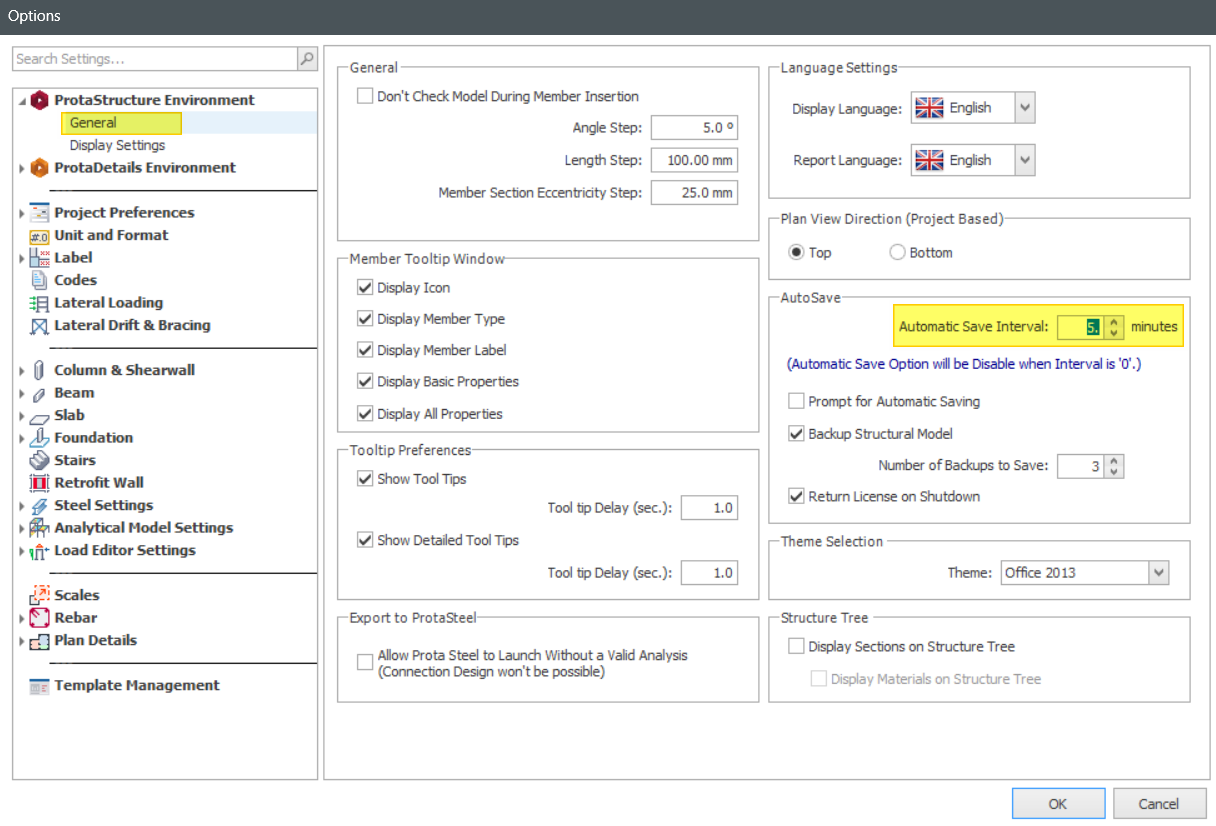Uncheck Display Icon in Member Tooltip Window
This screenshot has width=1216, height=826.
(365, 287)
